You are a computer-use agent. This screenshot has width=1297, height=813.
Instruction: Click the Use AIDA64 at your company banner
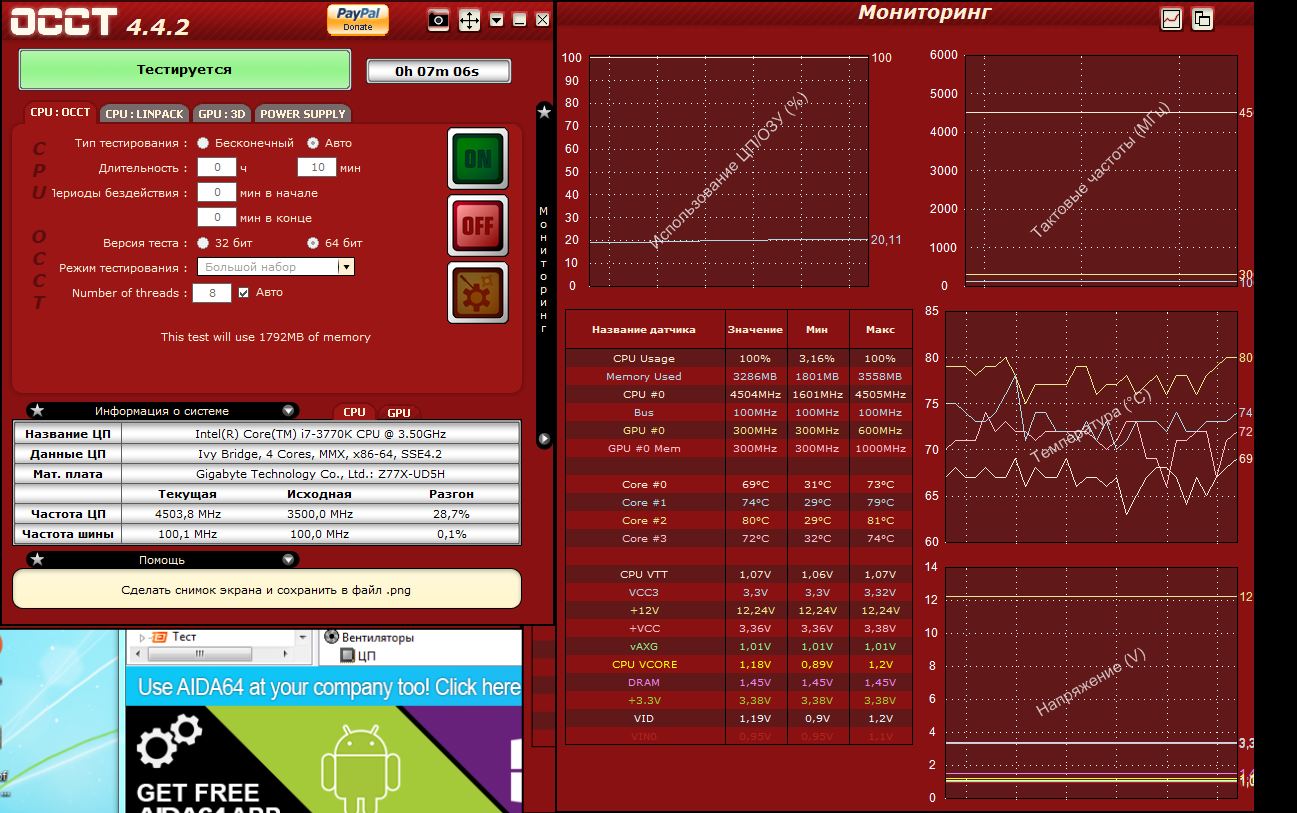click(x=323, y=687)
